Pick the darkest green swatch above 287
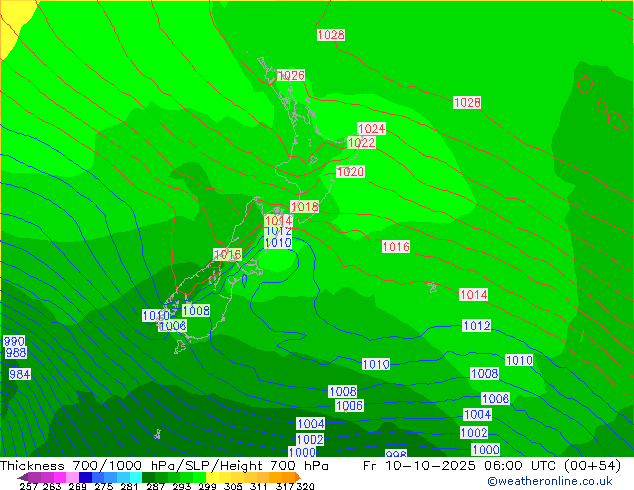 (148, 477)
